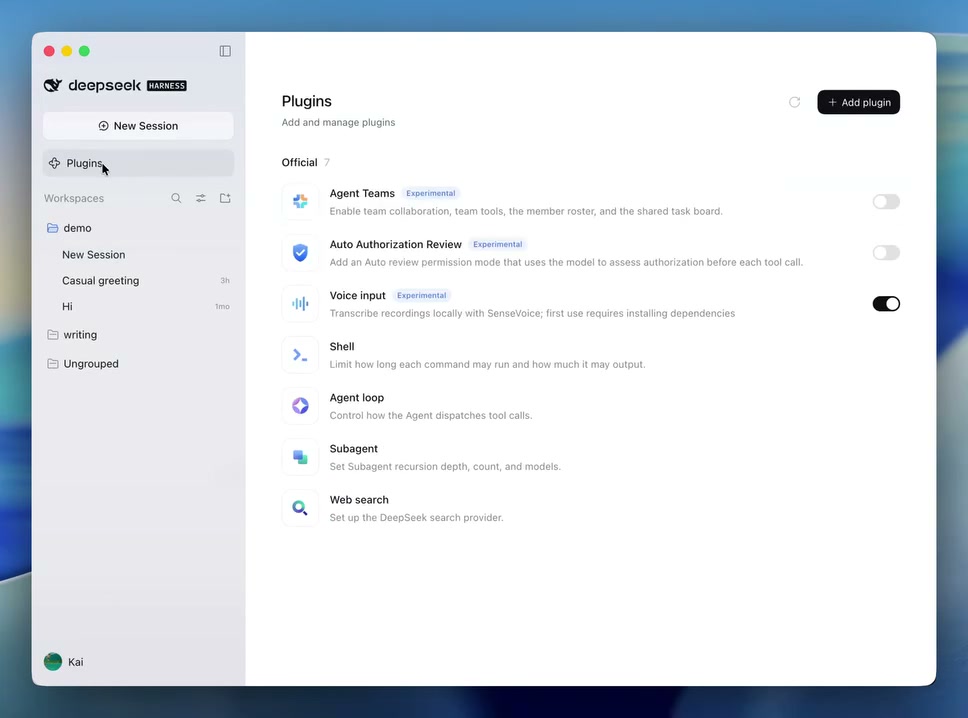Screen dimensions: 968x718
Task: Open the Web search plugin title
Action: click(359, 500)
